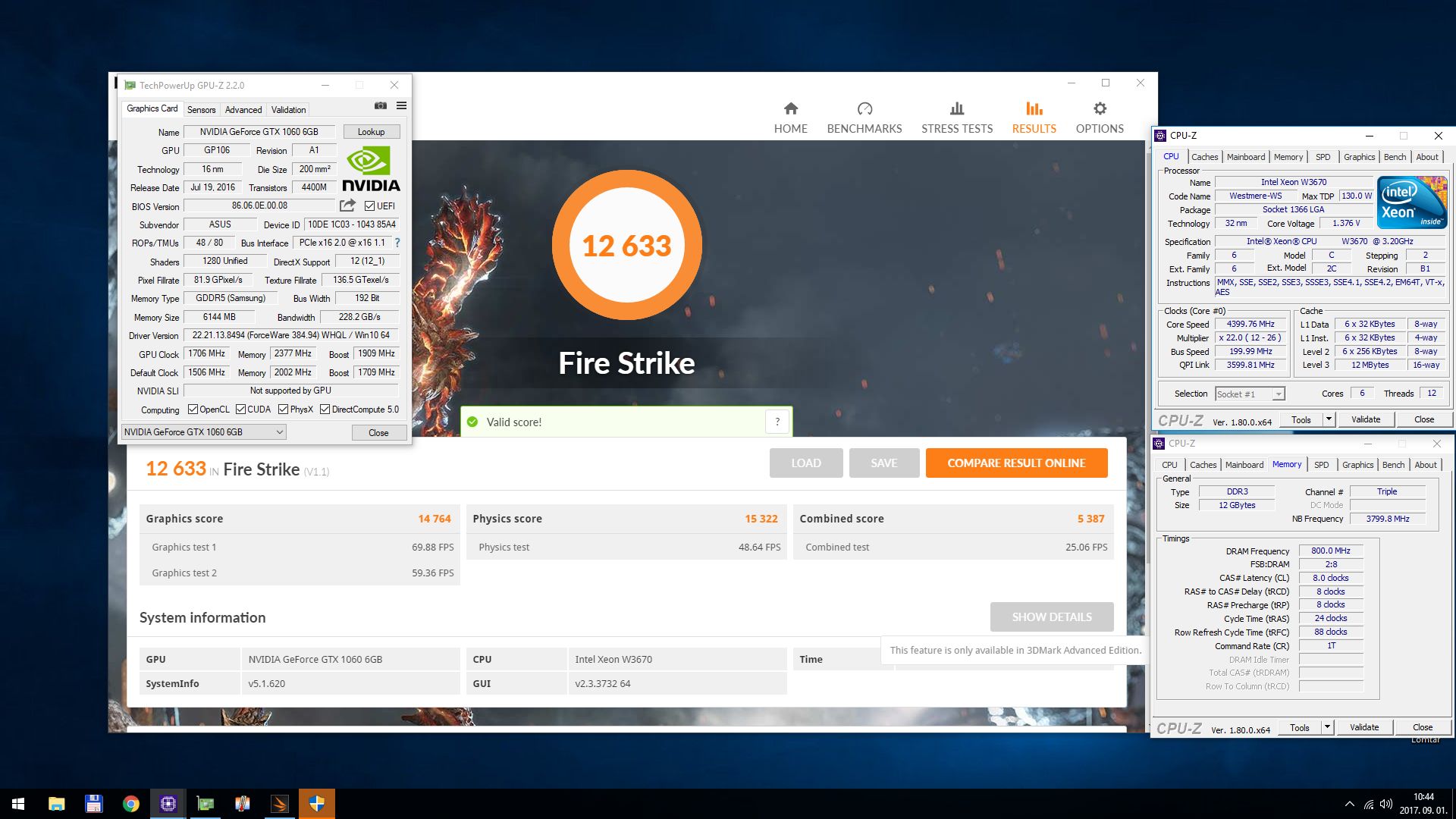Viewport: 1456px width, 819px height.
Task: Go to 3DMark Home icon
Action: tap(790, 109)
